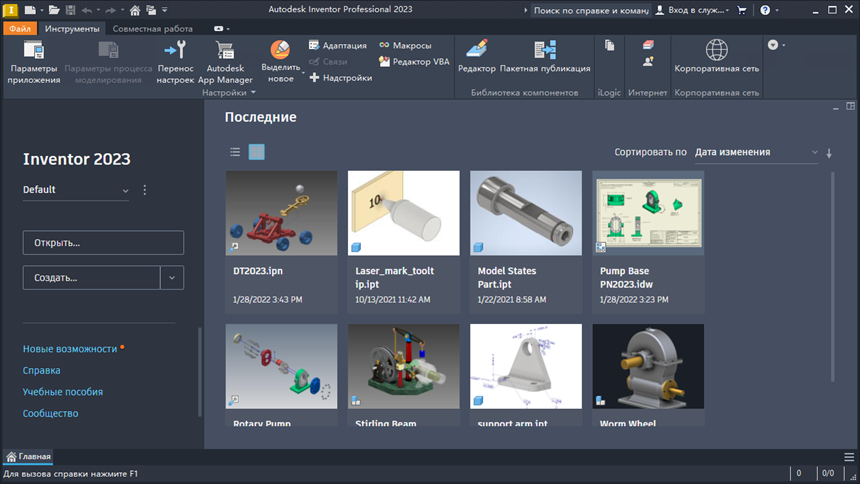Open Корпоративная сеть globe button
The height and width of the screenshot is (484, 860).
point(716,56)
